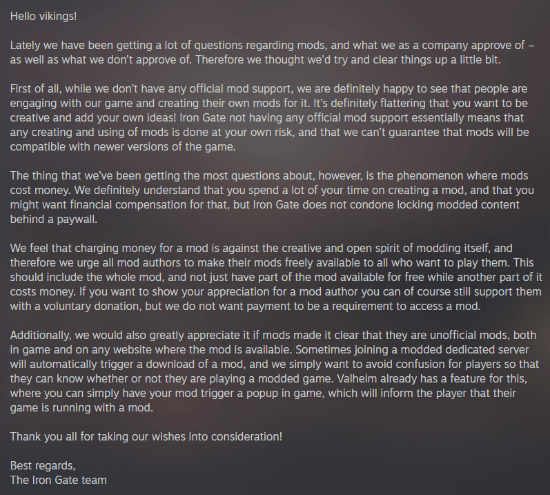Image resolution: width=550 pixels, height=495 pixels.
Task: Click the line starting "The thing that we've been"
Action: (269, 176)
